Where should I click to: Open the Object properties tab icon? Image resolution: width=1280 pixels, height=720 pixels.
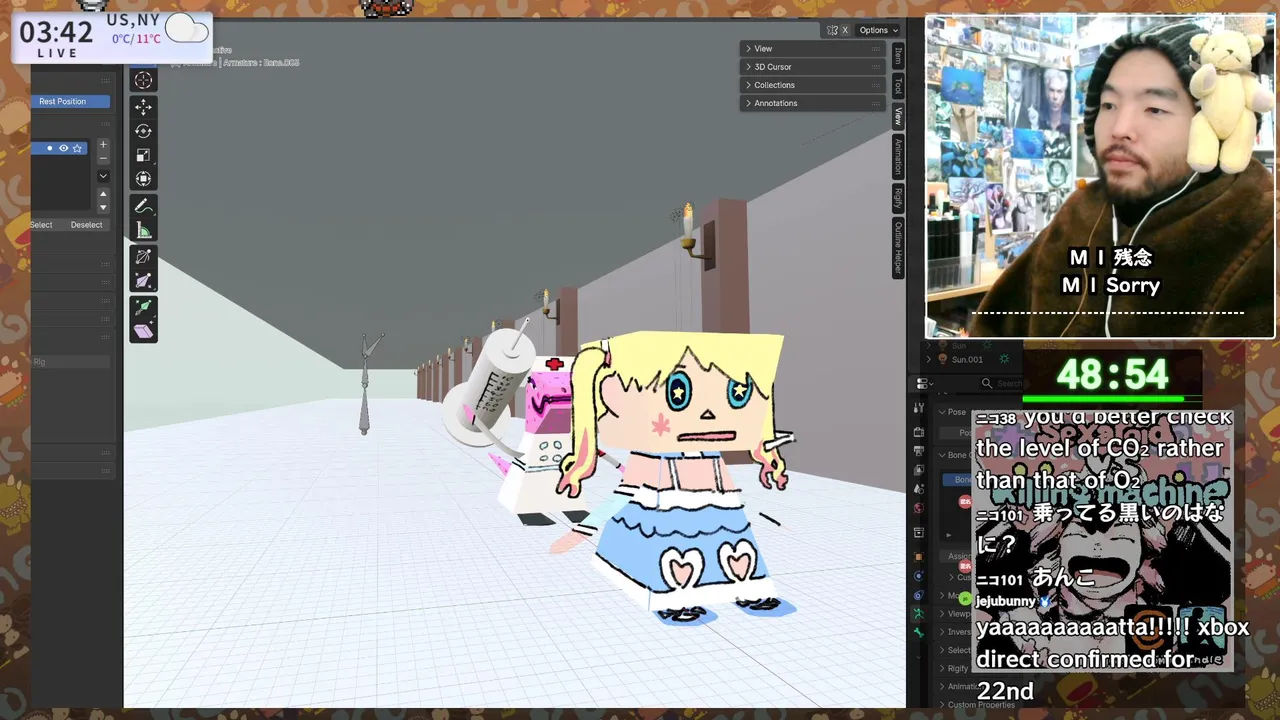[919, 556]
